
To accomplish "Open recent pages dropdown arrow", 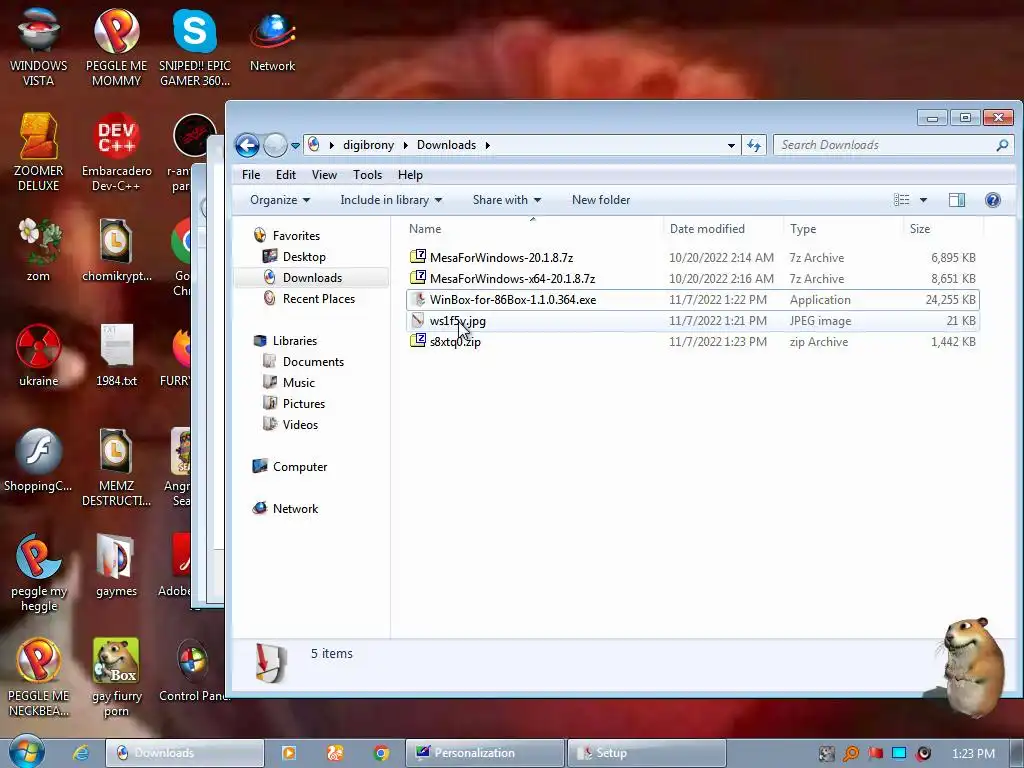I will click(x=295, y=146).
